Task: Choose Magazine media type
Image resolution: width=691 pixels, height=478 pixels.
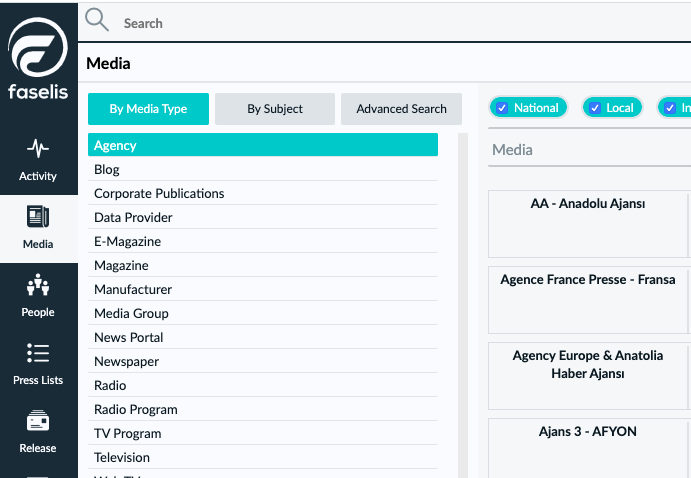Action: 263,265
